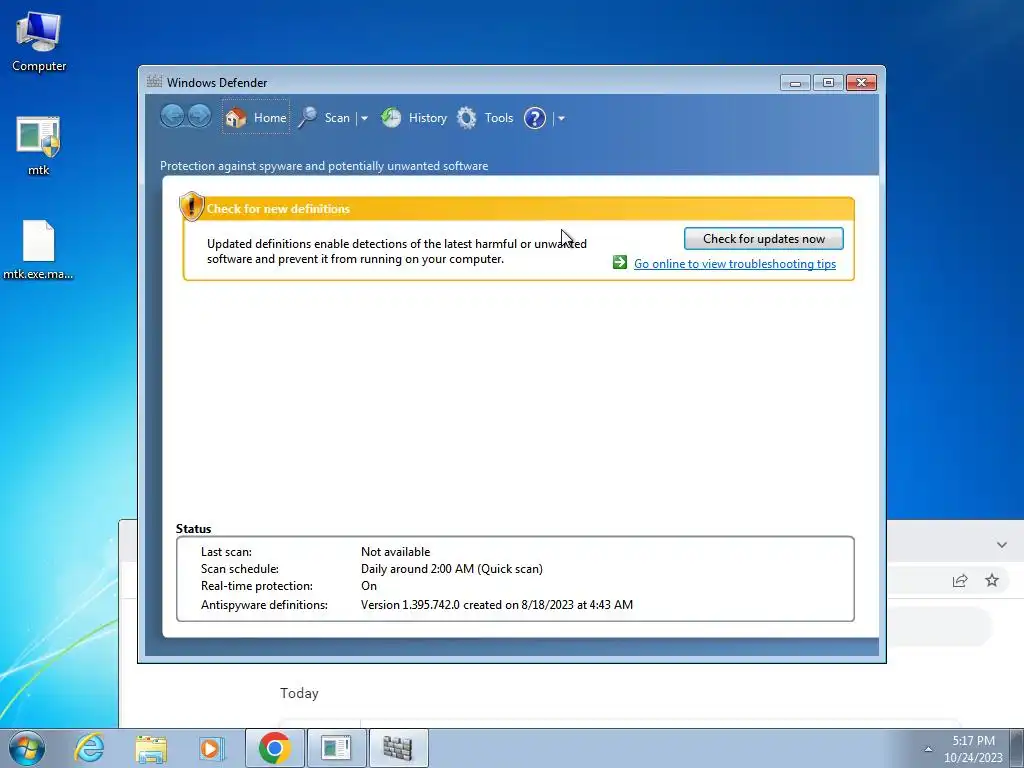Click the 'Check for new definitions' heading
This screenshot has width=1024, height=768.
point(278,209)
